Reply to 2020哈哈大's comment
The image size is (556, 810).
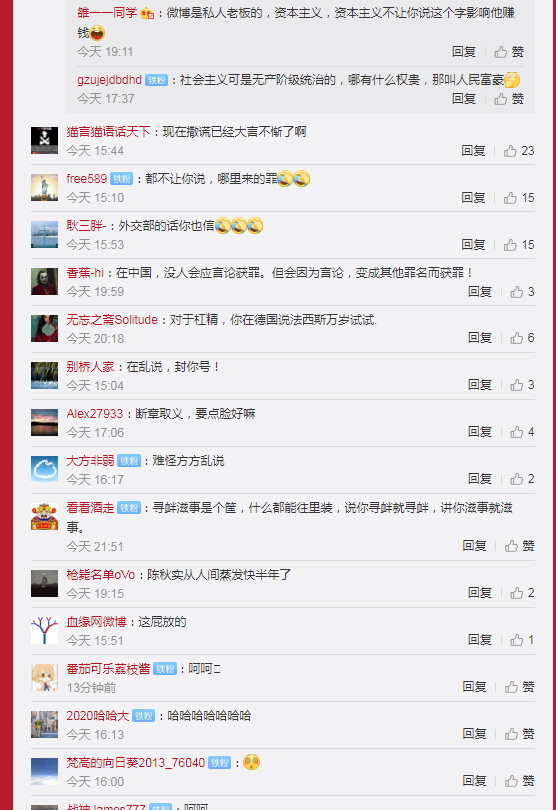tap(474, 734)
